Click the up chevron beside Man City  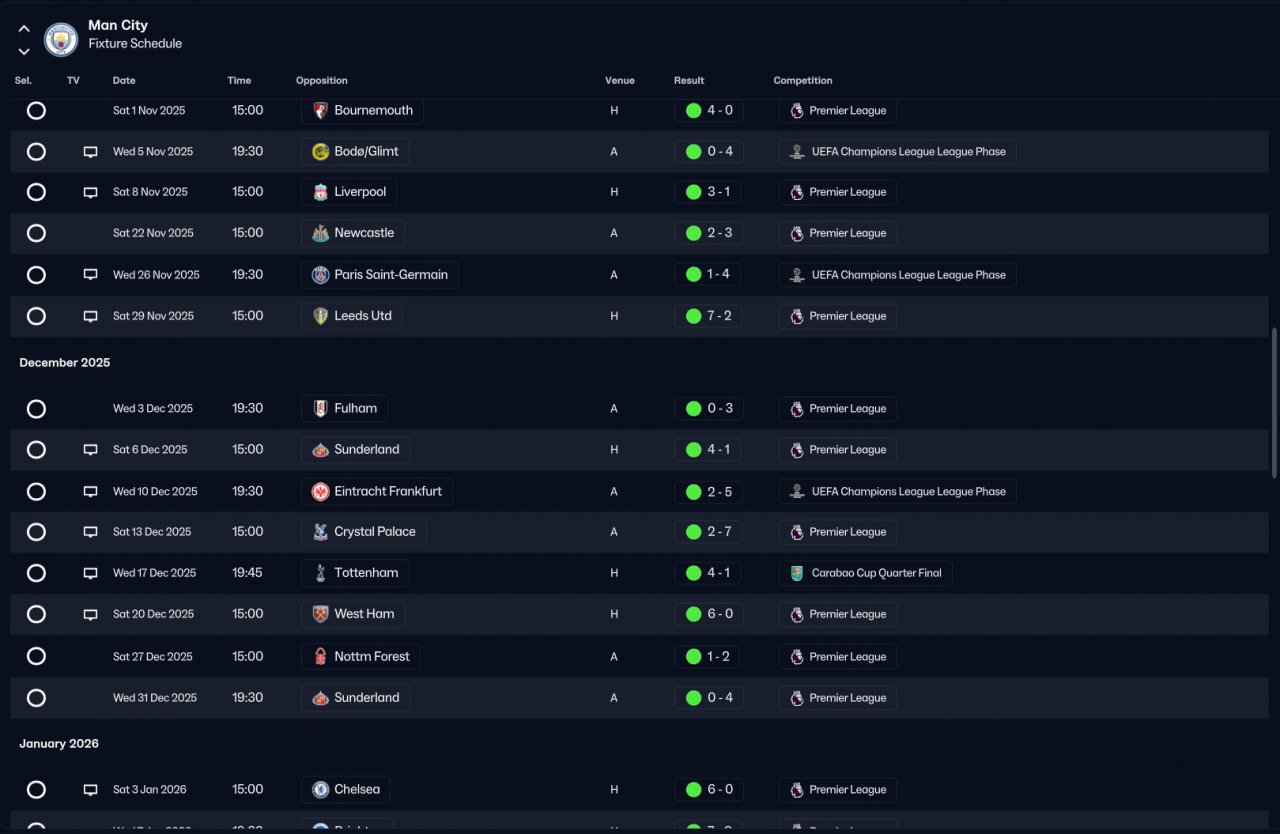point(24,29)
